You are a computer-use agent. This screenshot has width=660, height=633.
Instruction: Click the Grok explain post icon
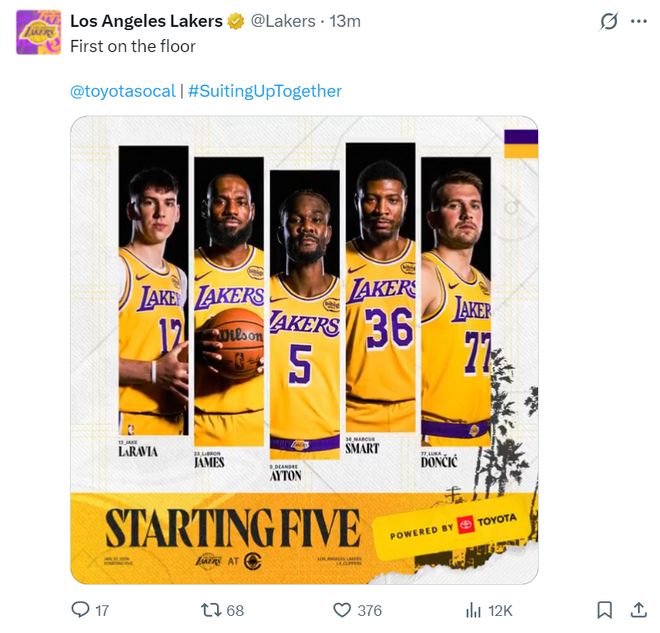click(x=607, y=21)
